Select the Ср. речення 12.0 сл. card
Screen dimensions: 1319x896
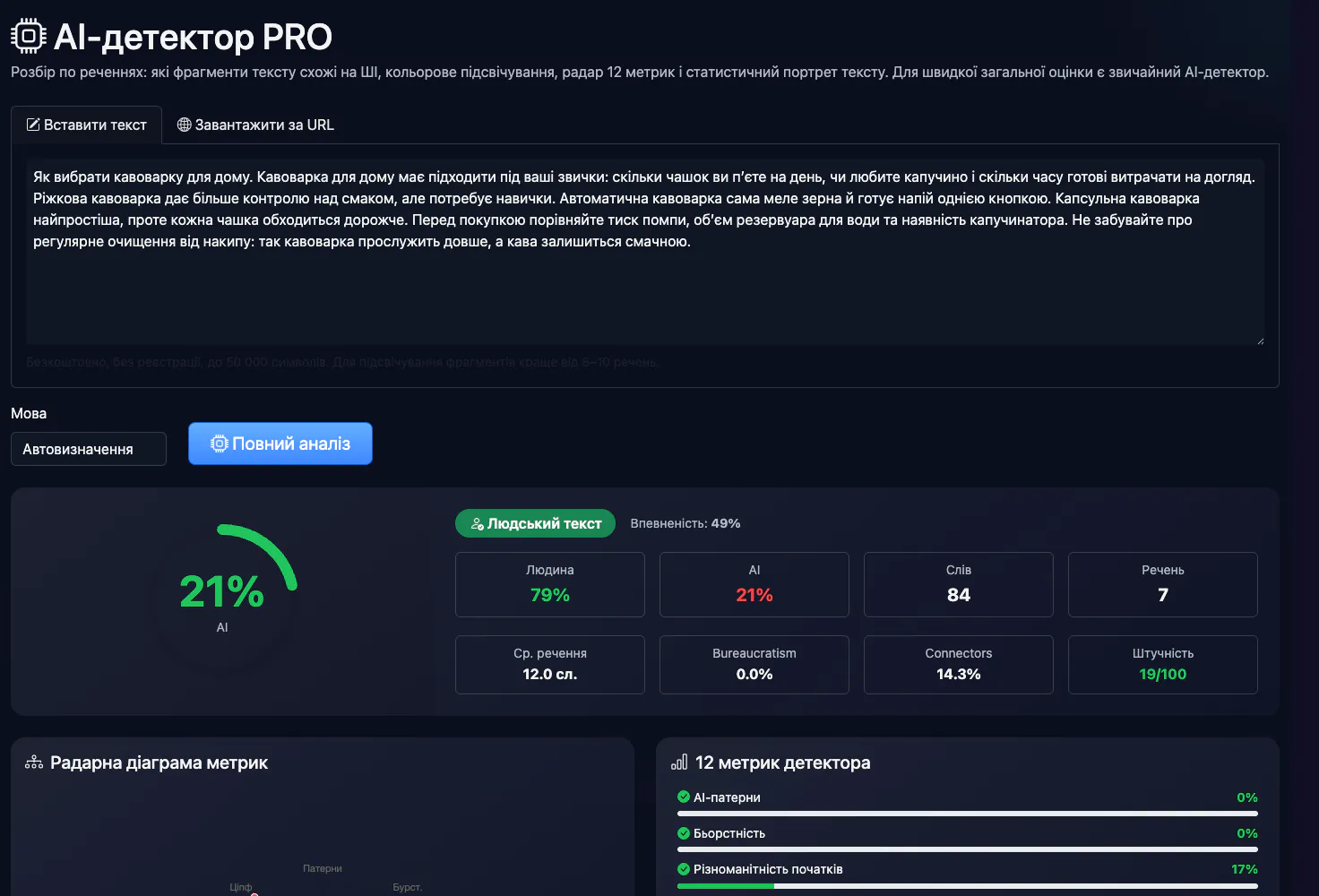(550, 665)
